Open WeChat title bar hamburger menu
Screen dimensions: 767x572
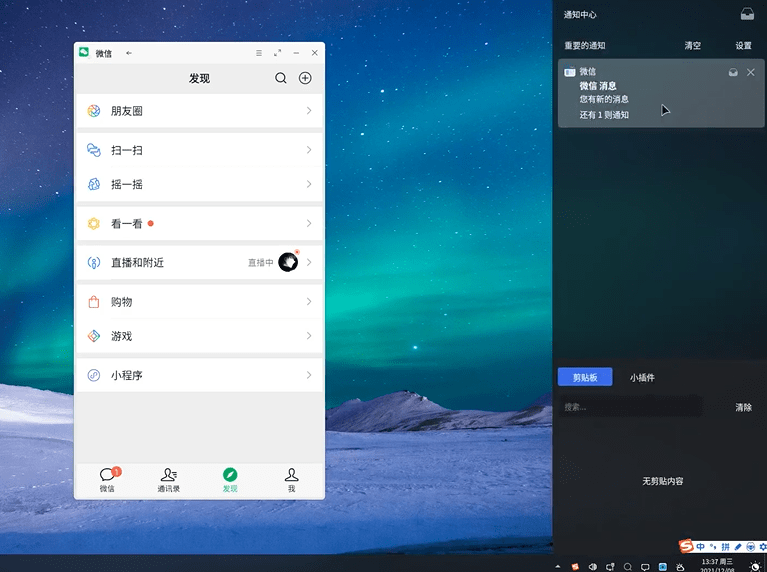tap(259, 53)
